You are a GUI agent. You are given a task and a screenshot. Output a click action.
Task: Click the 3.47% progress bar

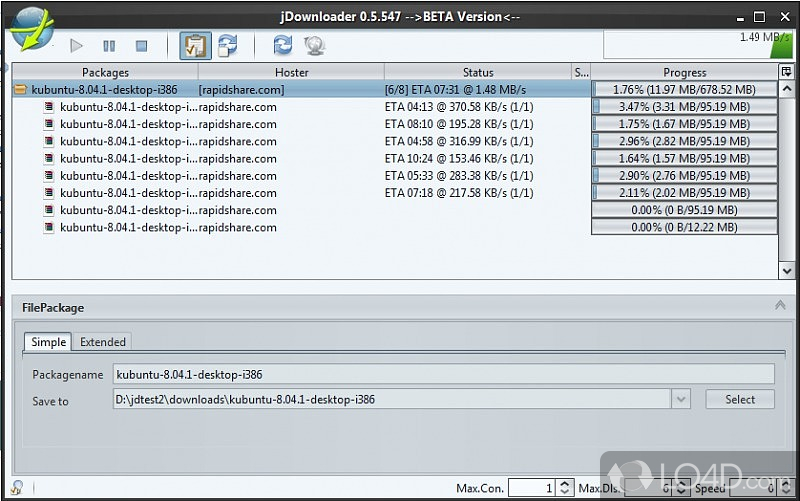click(x=684, y=107)
